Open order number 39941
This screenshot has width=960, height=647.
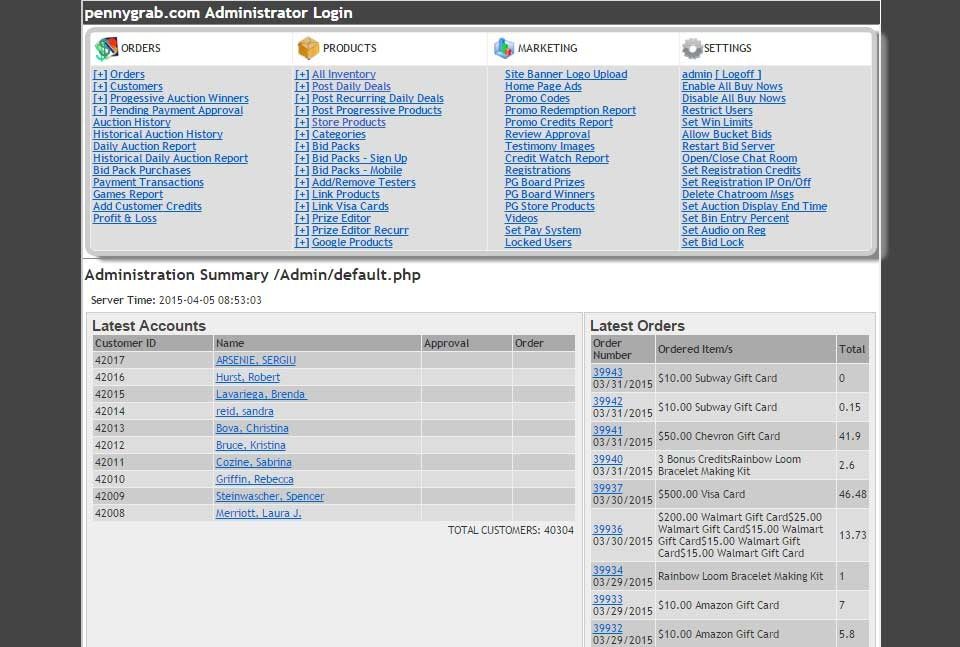(x=607, y=430)
